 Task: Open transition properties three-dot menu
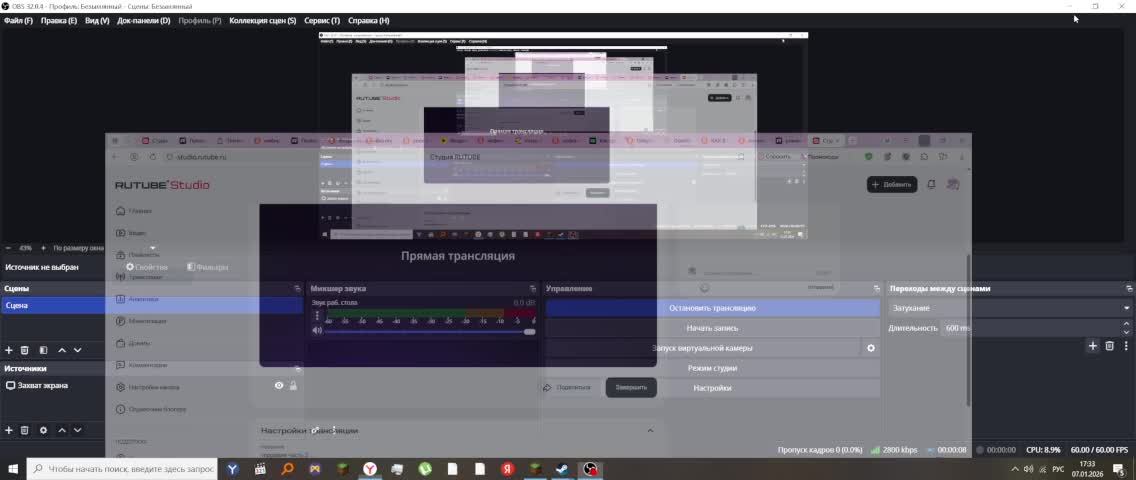click(x=1127, y=346)
